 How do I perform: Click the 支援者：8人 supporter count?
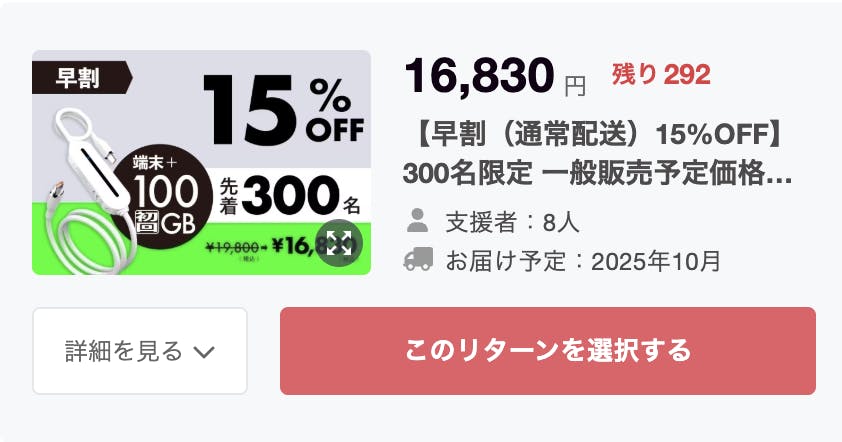pos(512,221)
